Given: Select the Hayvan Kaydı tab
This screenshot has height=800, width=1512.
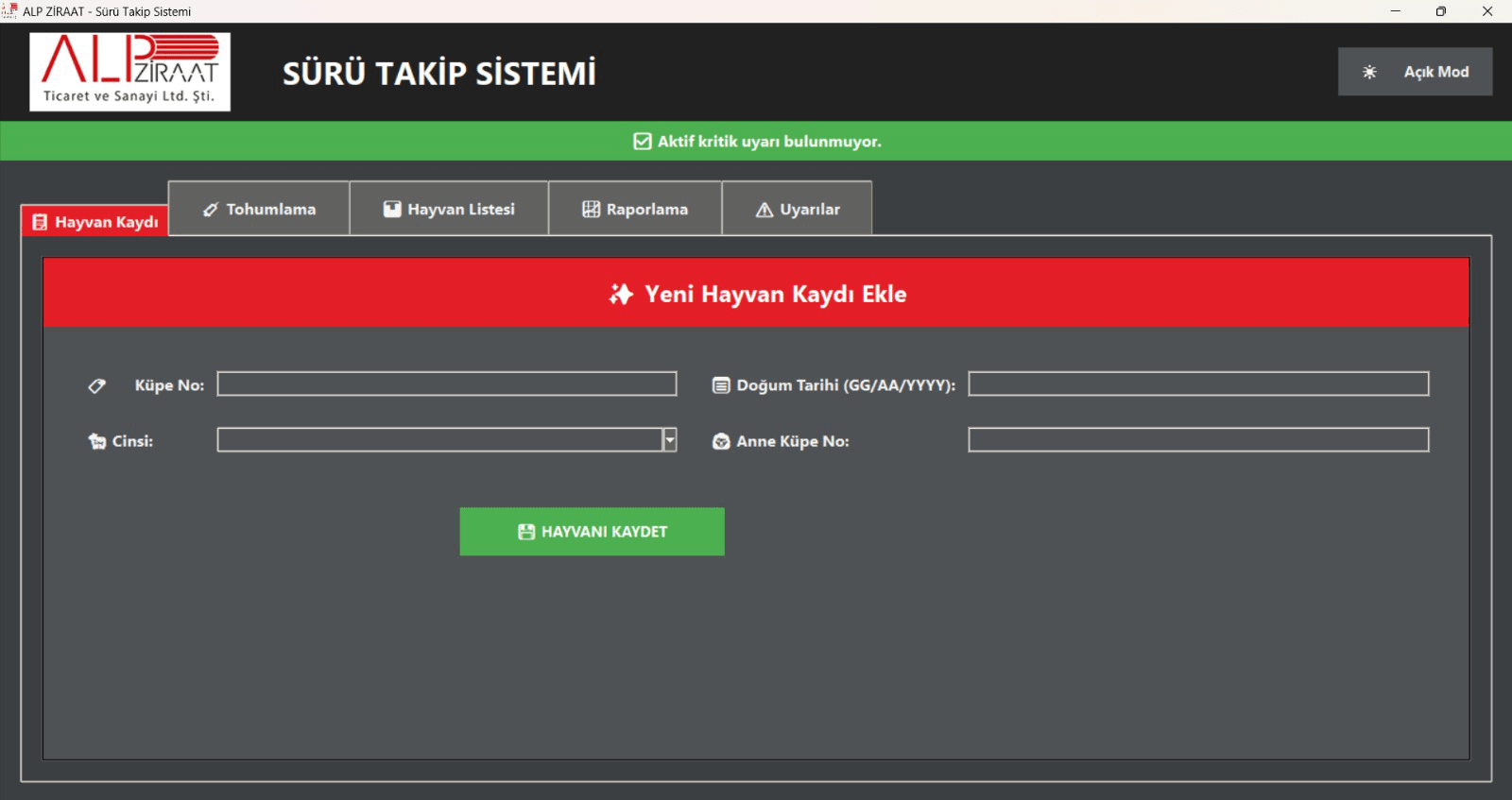Looking at the screenshot, I should (95, 222).
